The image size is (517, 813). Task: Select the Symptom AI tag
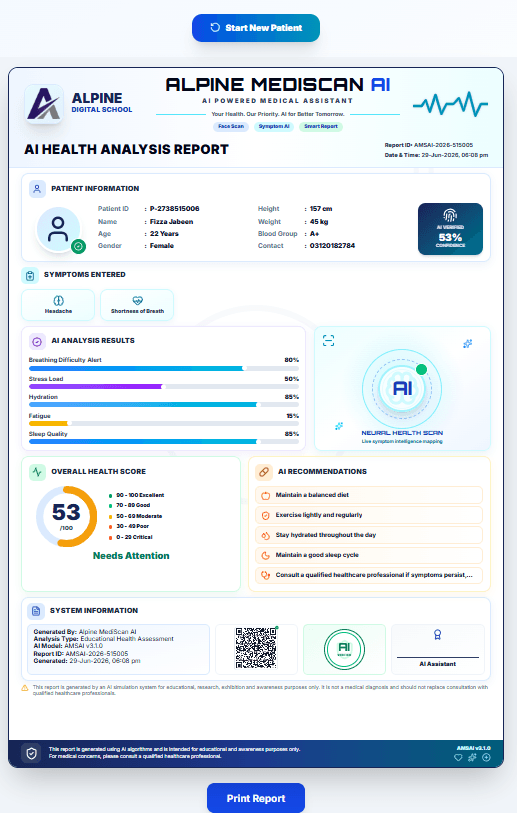click(274, 127)
